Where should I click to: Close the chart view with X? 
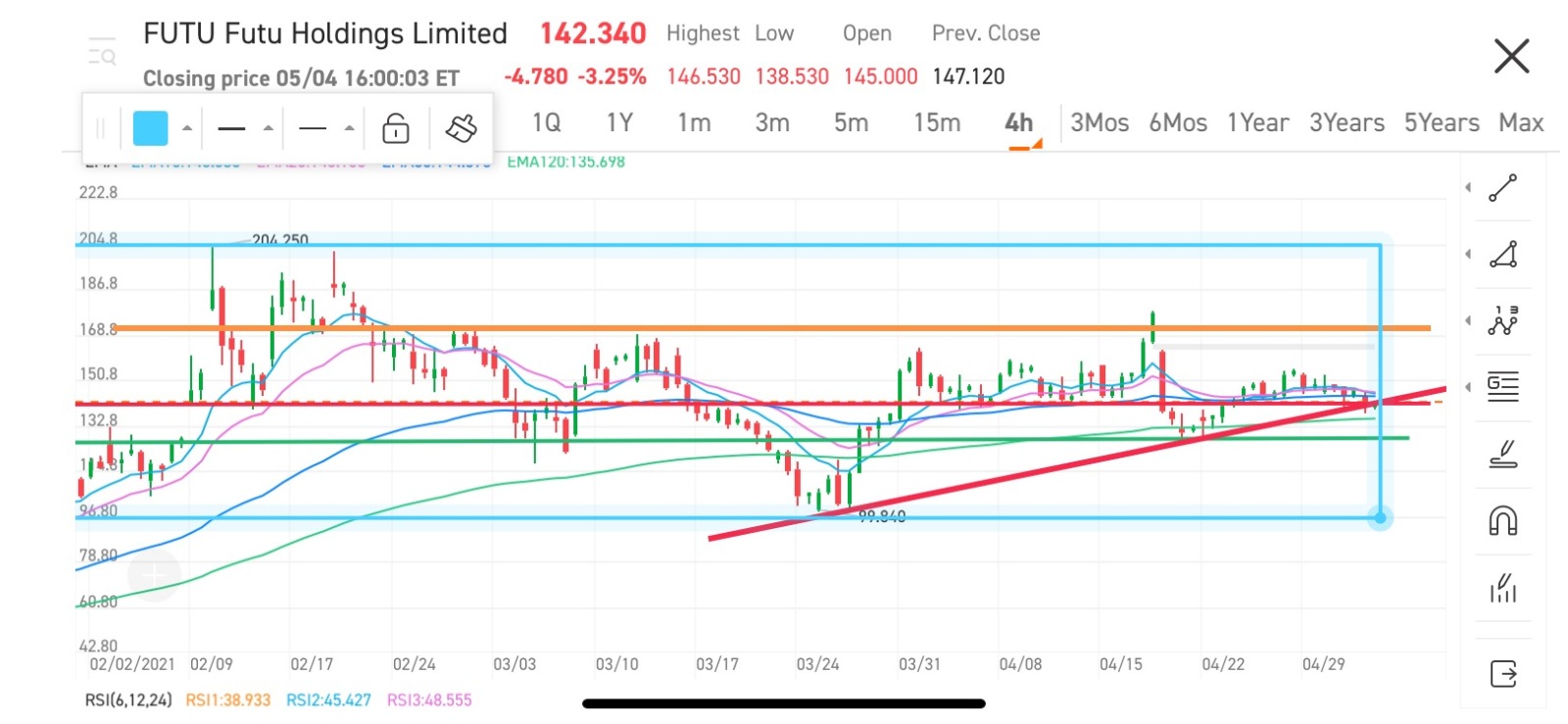point(1511,56)
